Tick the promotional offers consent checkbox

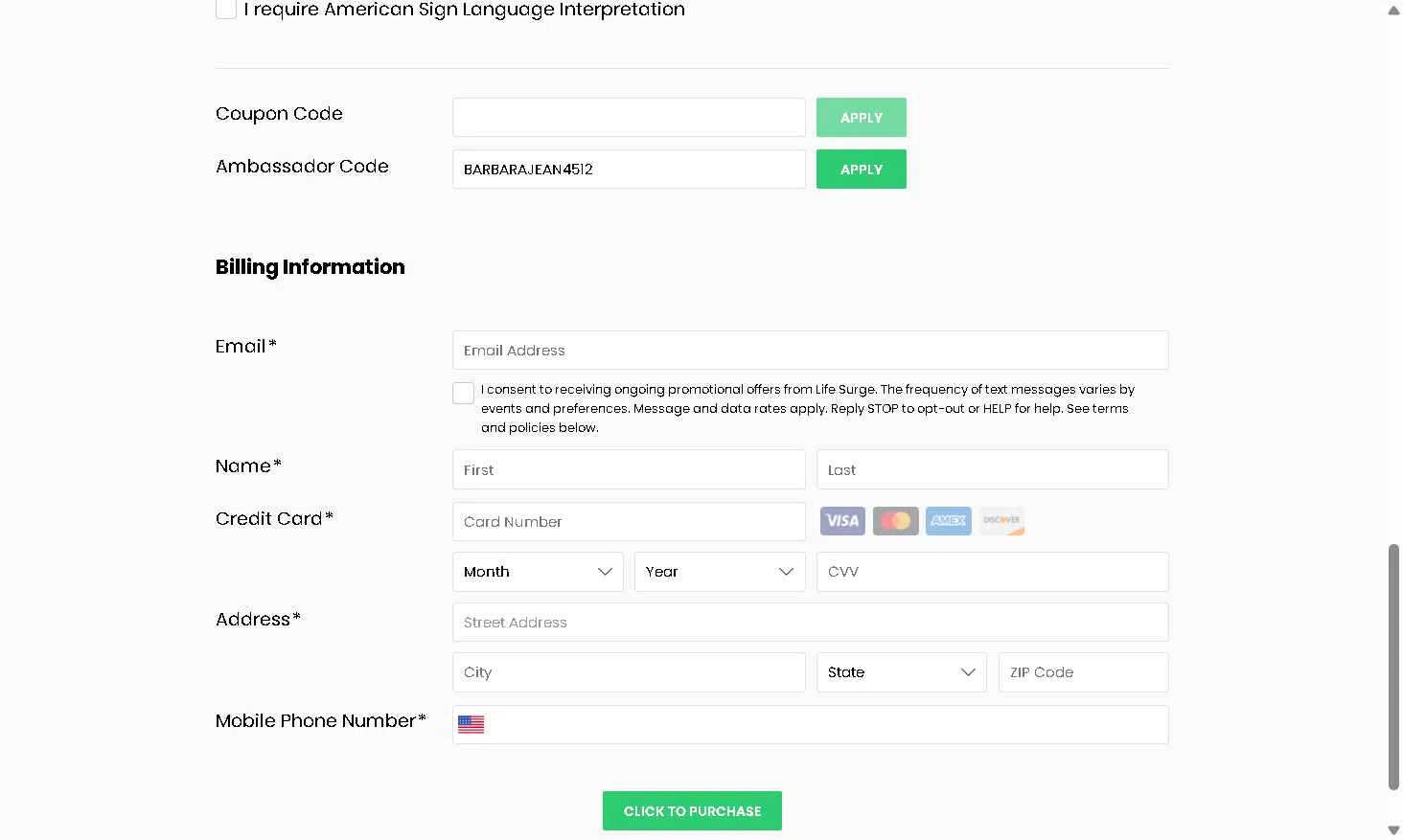tap(463, 393)
